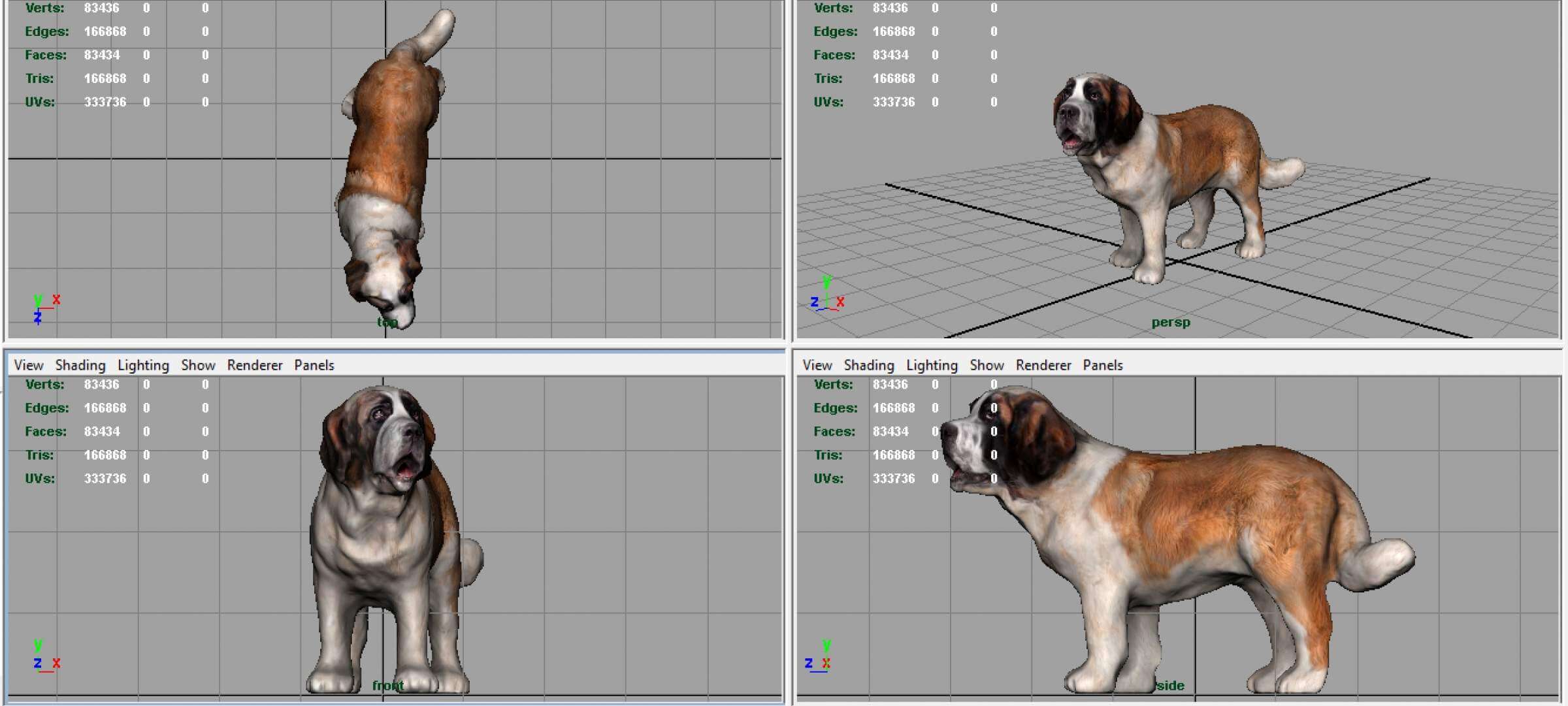The height and width of the screenshot is (706, 1568).
Task: Click the 'UVs:' label in the side viewport
Action: pos(828,478)
